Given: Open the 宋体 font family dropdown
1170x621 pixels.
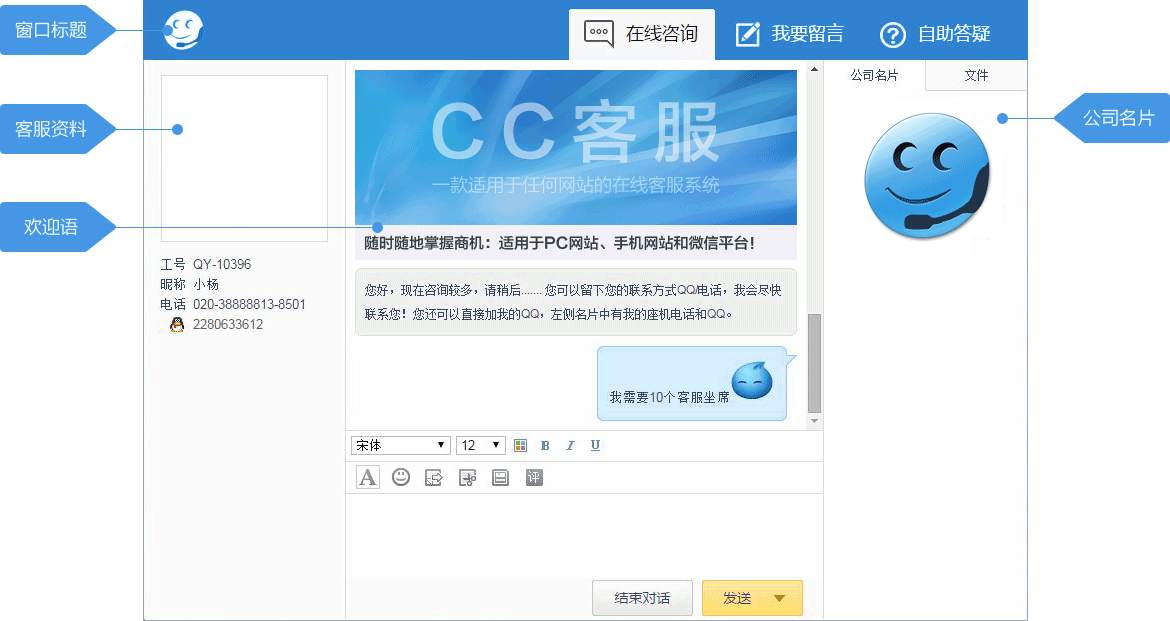Looking at the screenshot, I should coord(400,446).
